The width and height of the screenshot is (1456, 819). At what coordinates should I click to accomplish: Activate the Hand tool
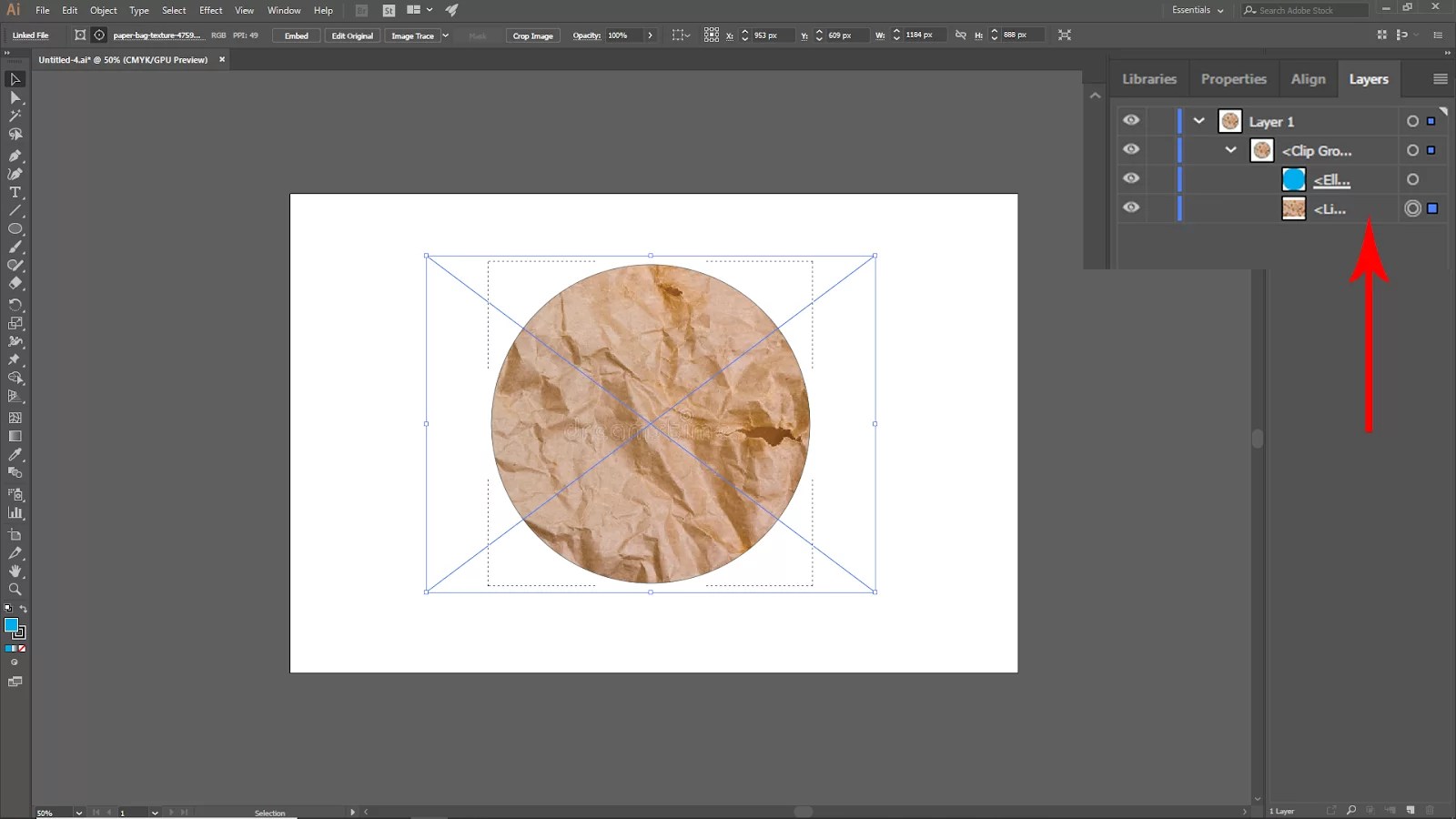(x=15, y=571)
